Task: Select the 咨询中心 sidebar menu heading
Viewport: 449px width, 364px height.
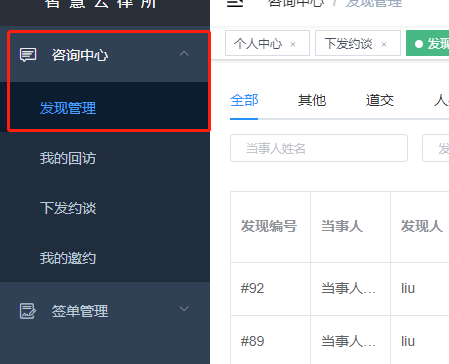Action: click(x=105, y=55)
